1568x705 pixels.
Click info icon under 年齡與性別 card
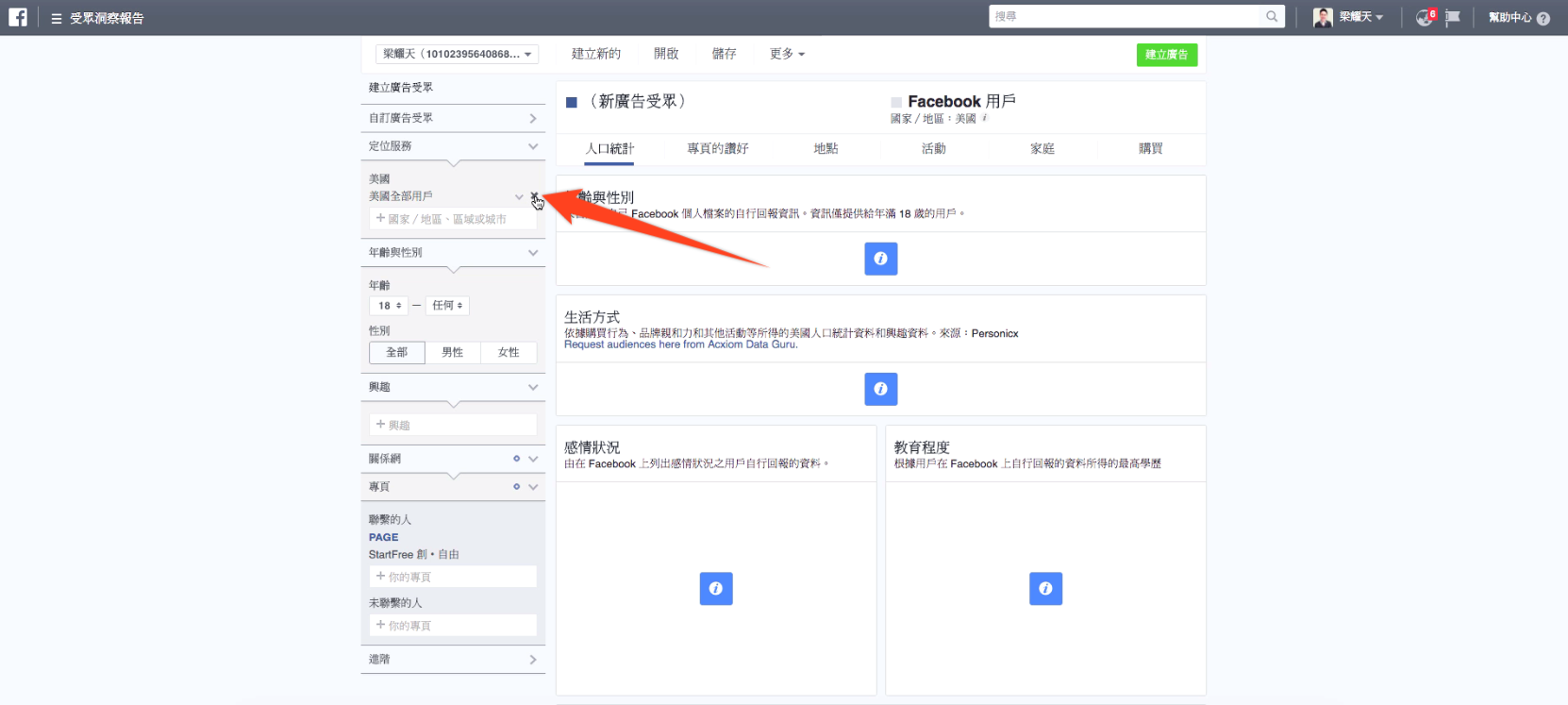880,259
